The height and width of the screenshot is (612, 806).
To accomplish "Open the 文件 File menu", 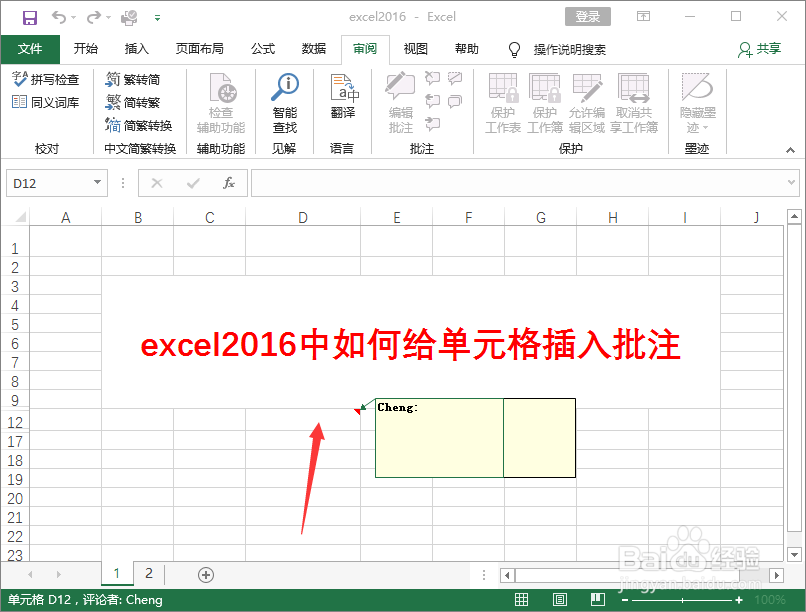I will [30, 49].
